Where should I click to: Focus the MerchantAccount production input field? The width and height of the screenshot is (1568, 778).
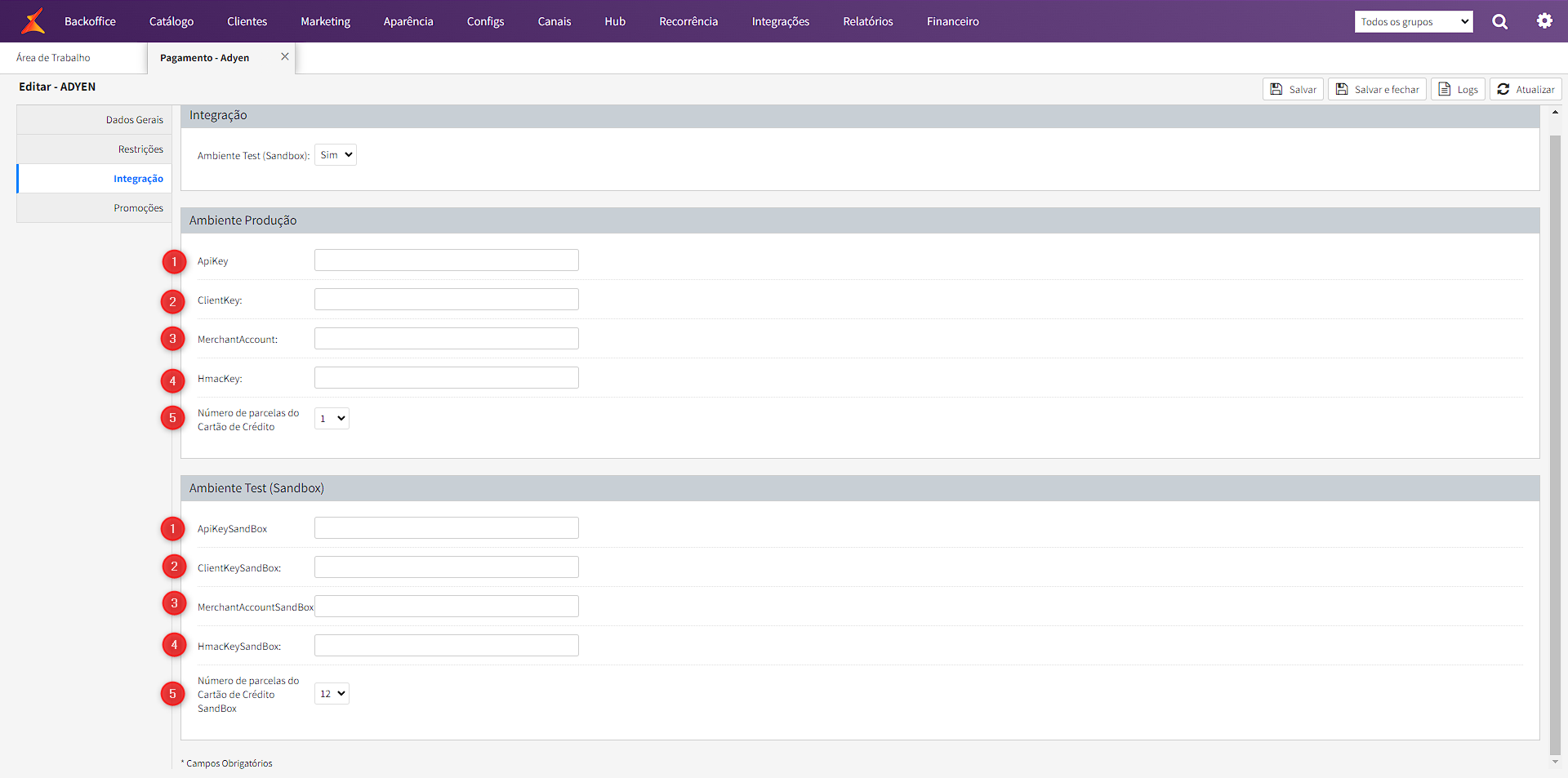[447, 339]
